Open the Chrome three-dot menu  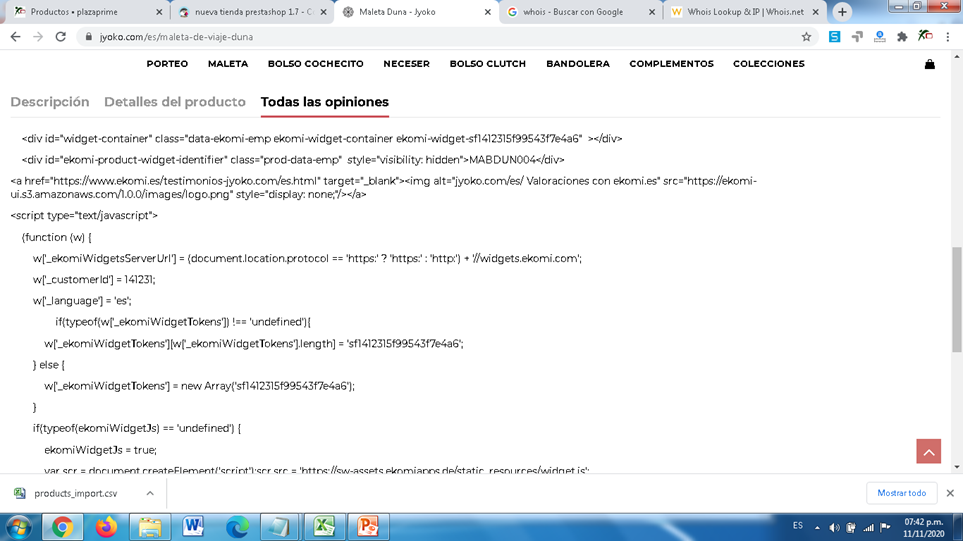click(x=948, y=37)
